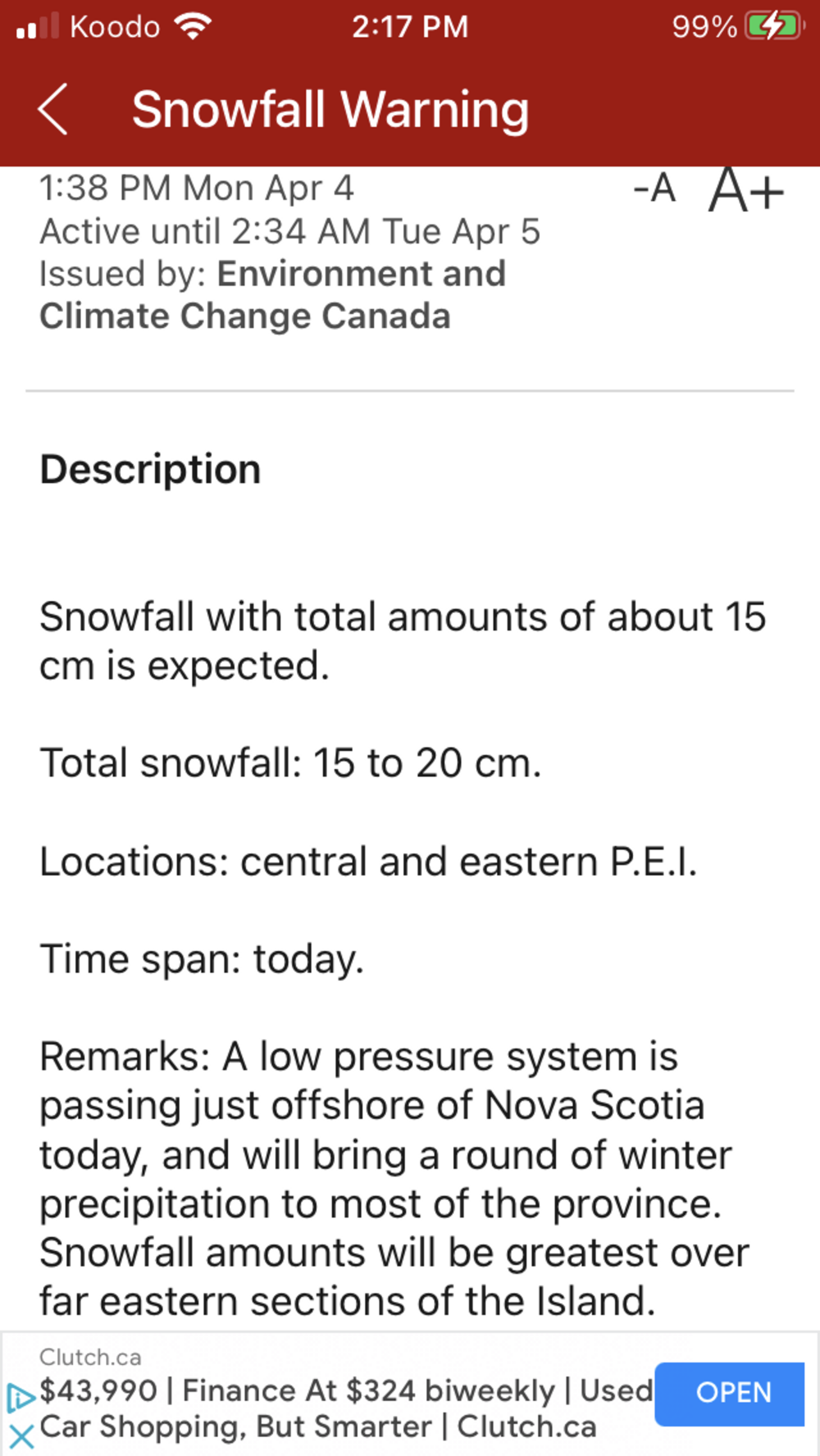Tap the back arrow in header
This screenshot has height=1456, width=820.
click(53, 110)
